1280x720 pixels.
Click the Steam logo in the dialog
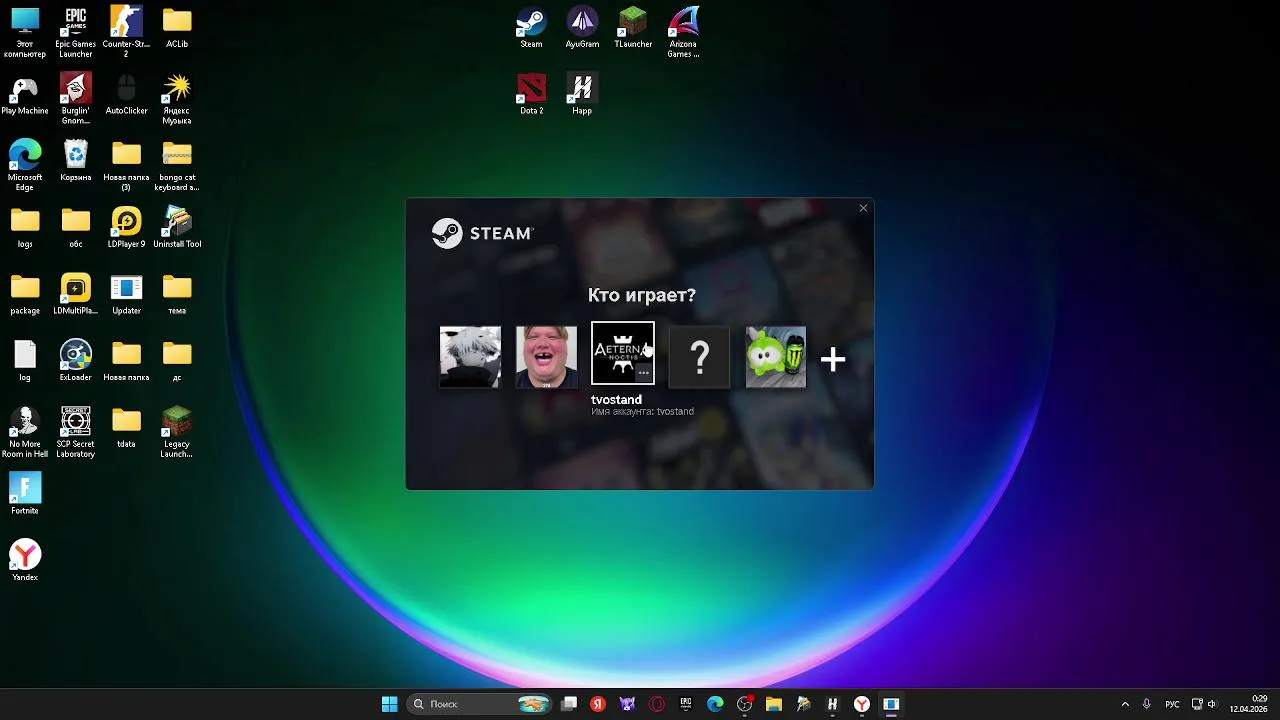[x=482, y=233]
